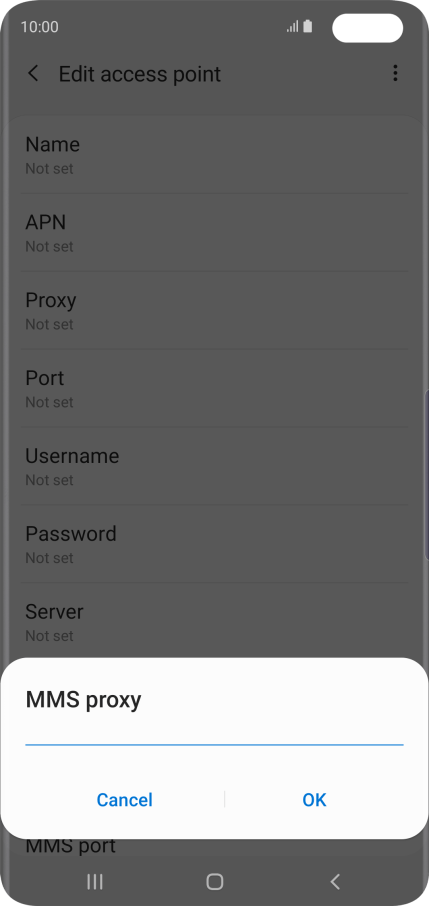Focus the MMS proxy text field
Viewport: 429px width, 906px height.
coord(214,734)
